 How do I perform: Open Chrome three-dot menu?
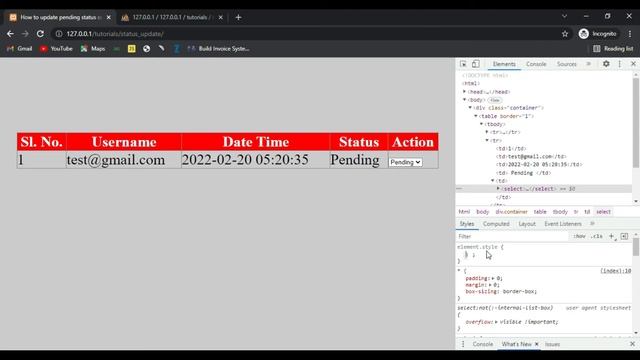pyautogui.click(x=630, y=34)
